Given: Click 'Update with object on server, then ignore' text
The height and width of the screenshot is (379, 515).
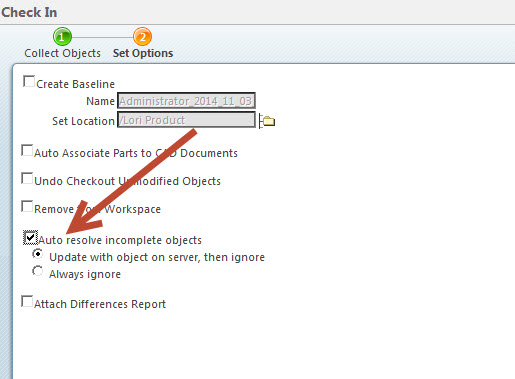Looking at the screenshot, I should click(157, 257).
